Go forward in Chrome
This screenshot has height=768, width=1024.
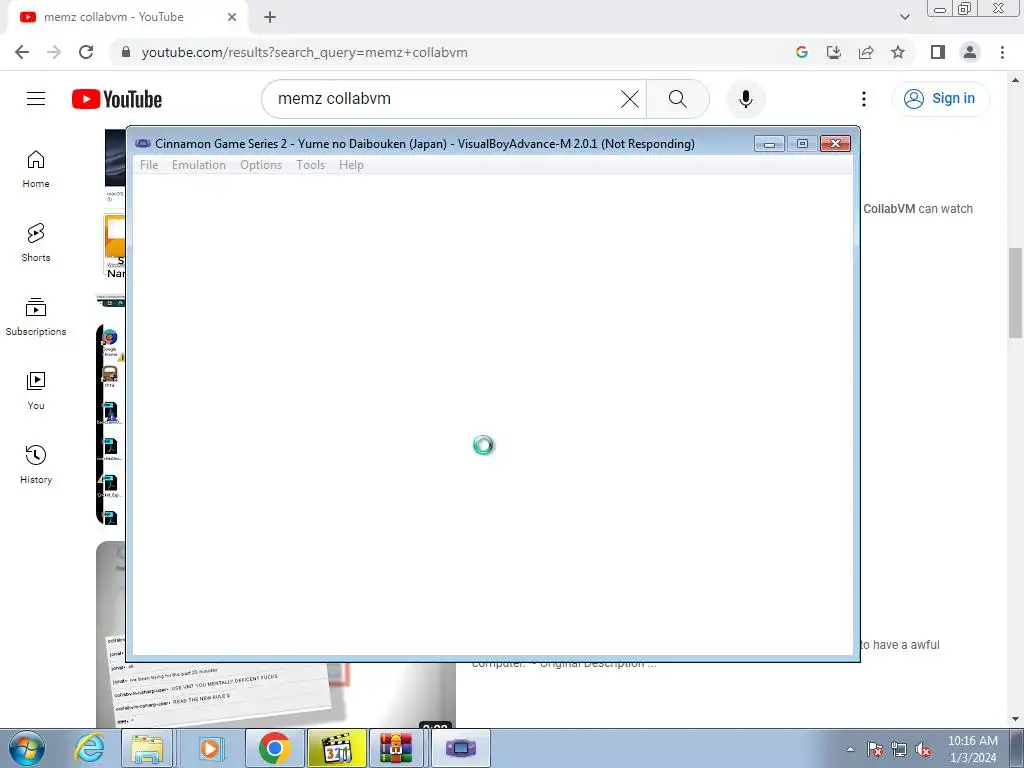[54, 52]
